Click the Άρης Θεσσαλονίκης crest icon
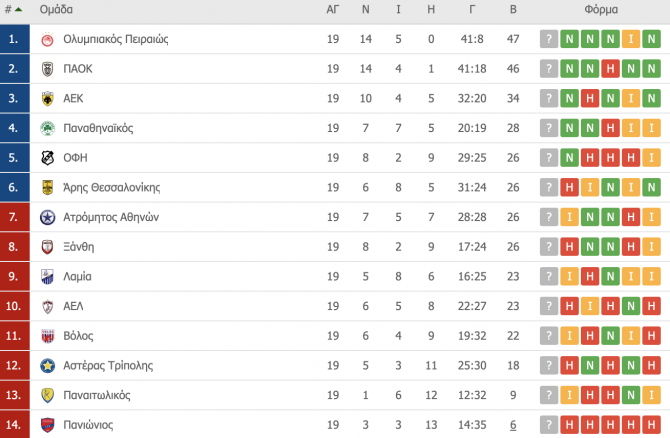 [47, 188]
